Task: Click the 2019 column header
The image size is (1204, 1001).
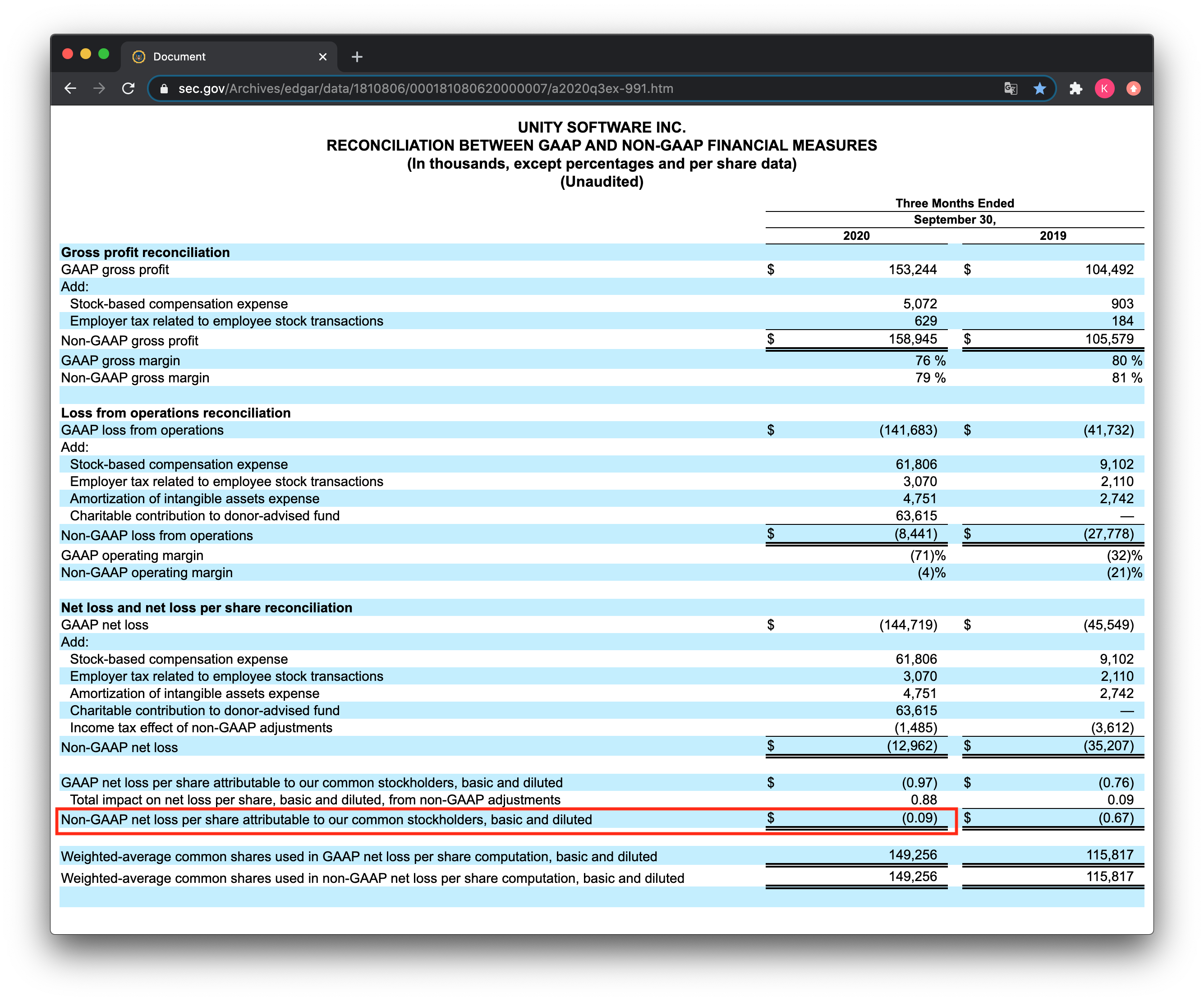Action: click(x=1052, y=236)
